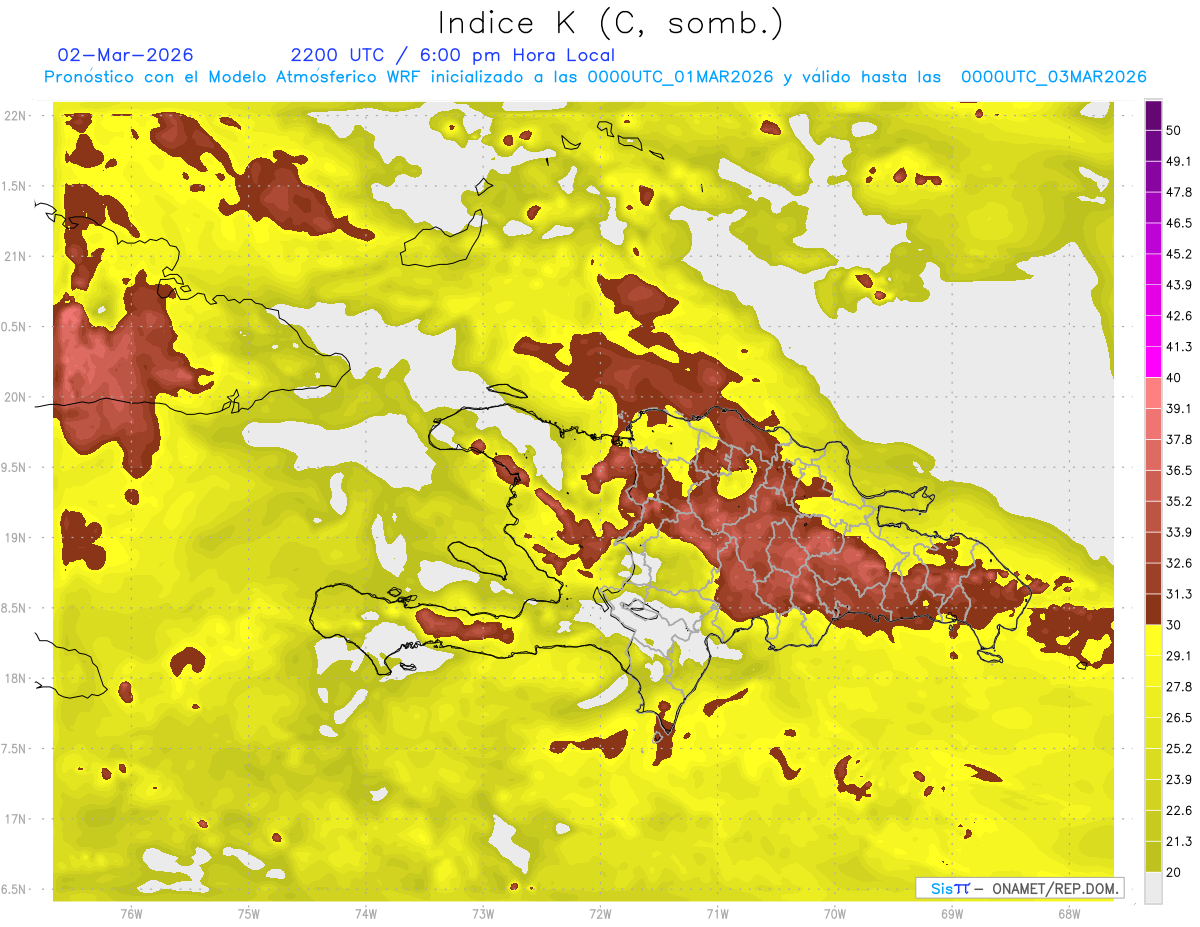The width and height of the screenshot is (1200, 927).
Task: Click the '19N' latitude label
Action: tap(16, 538)
